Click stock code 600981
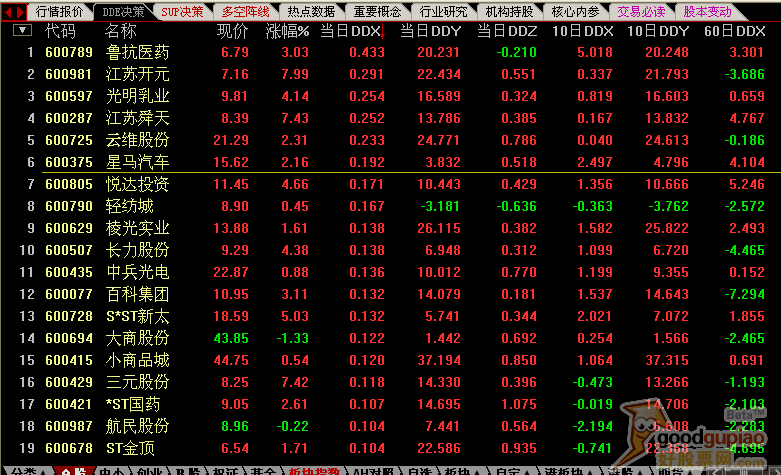The image size is (781, 475). click(x=69, y=74)
